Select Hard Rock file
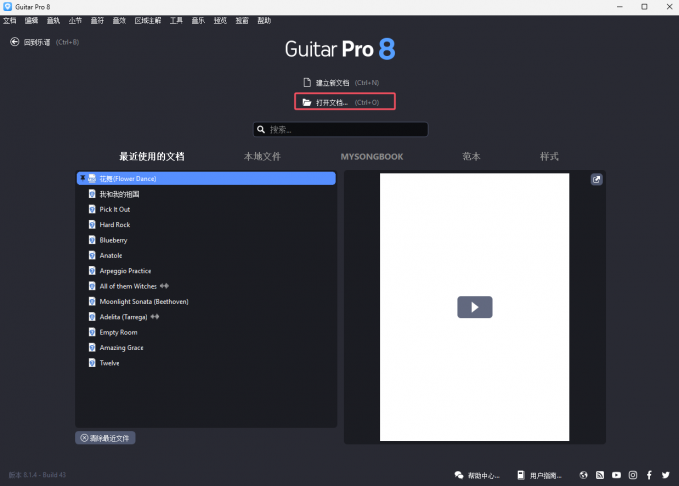Screen dimensions: 679x486 pos(206,224)
